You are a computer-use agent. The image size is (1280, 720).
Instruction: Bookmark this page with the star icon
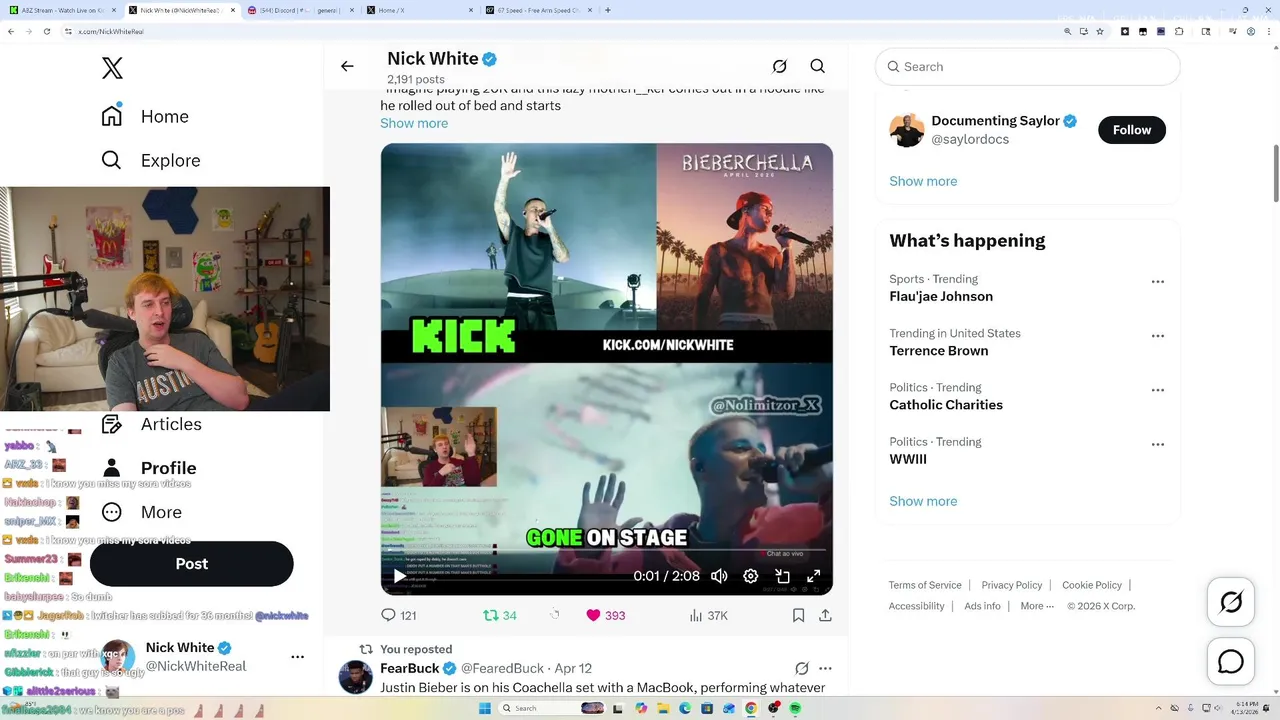point(1100,31)
